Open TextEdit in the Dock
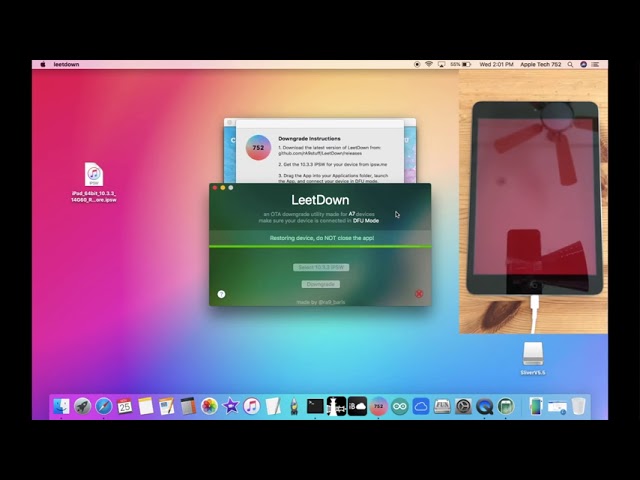This screenshot has height=480, width=640. (x=273, y=406)
